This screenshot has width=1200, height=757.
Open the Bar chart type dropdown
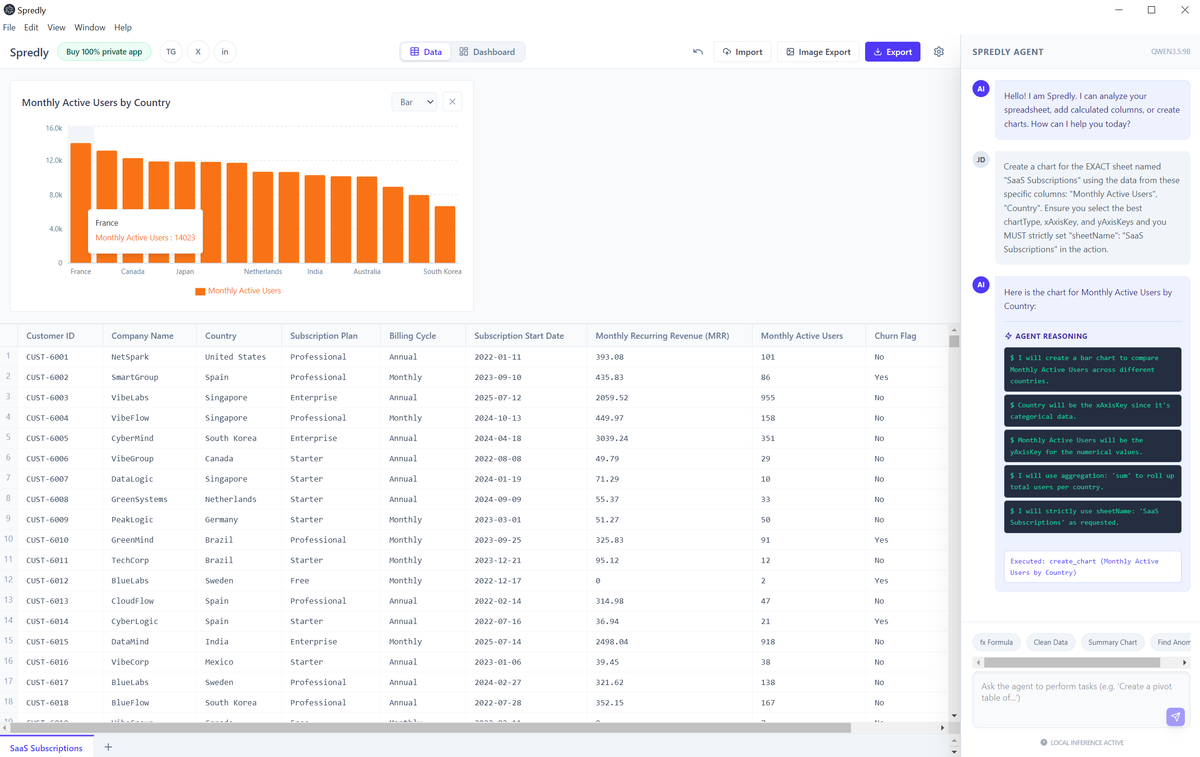(x=414, y=102)
